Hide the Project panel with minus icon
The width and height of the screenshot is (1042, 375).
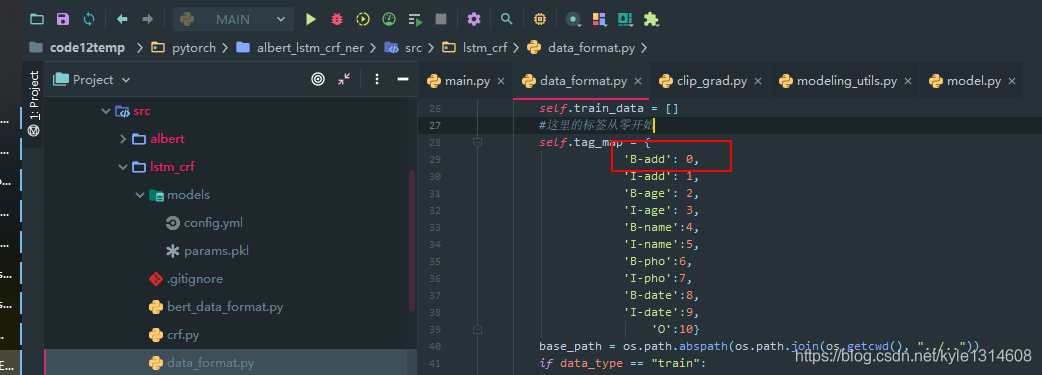point(402,80)
